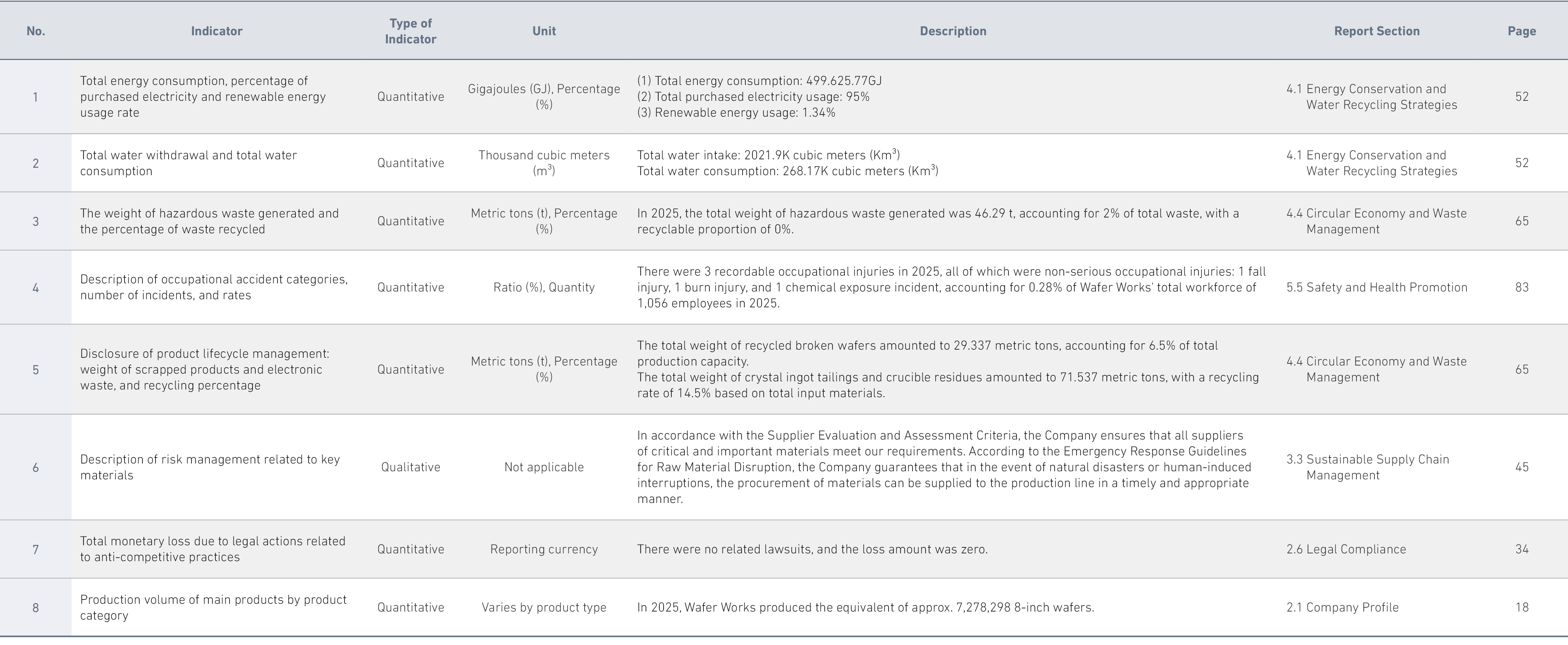Image resolution: width=1568 pixels, height=645 pixels.
Task: Open 4.1 Energy Conservation section in row 1
Action: click(1371, 97)
